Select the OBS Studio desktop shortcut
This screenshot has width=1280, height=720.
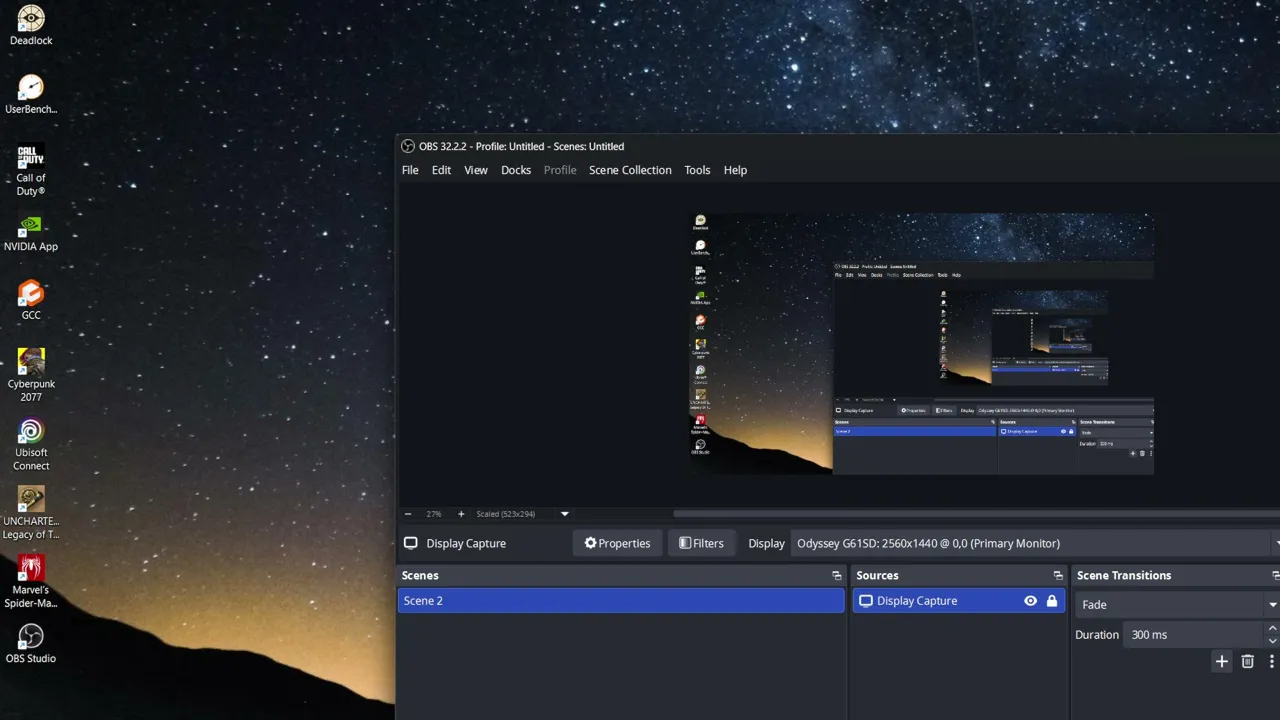31,644
